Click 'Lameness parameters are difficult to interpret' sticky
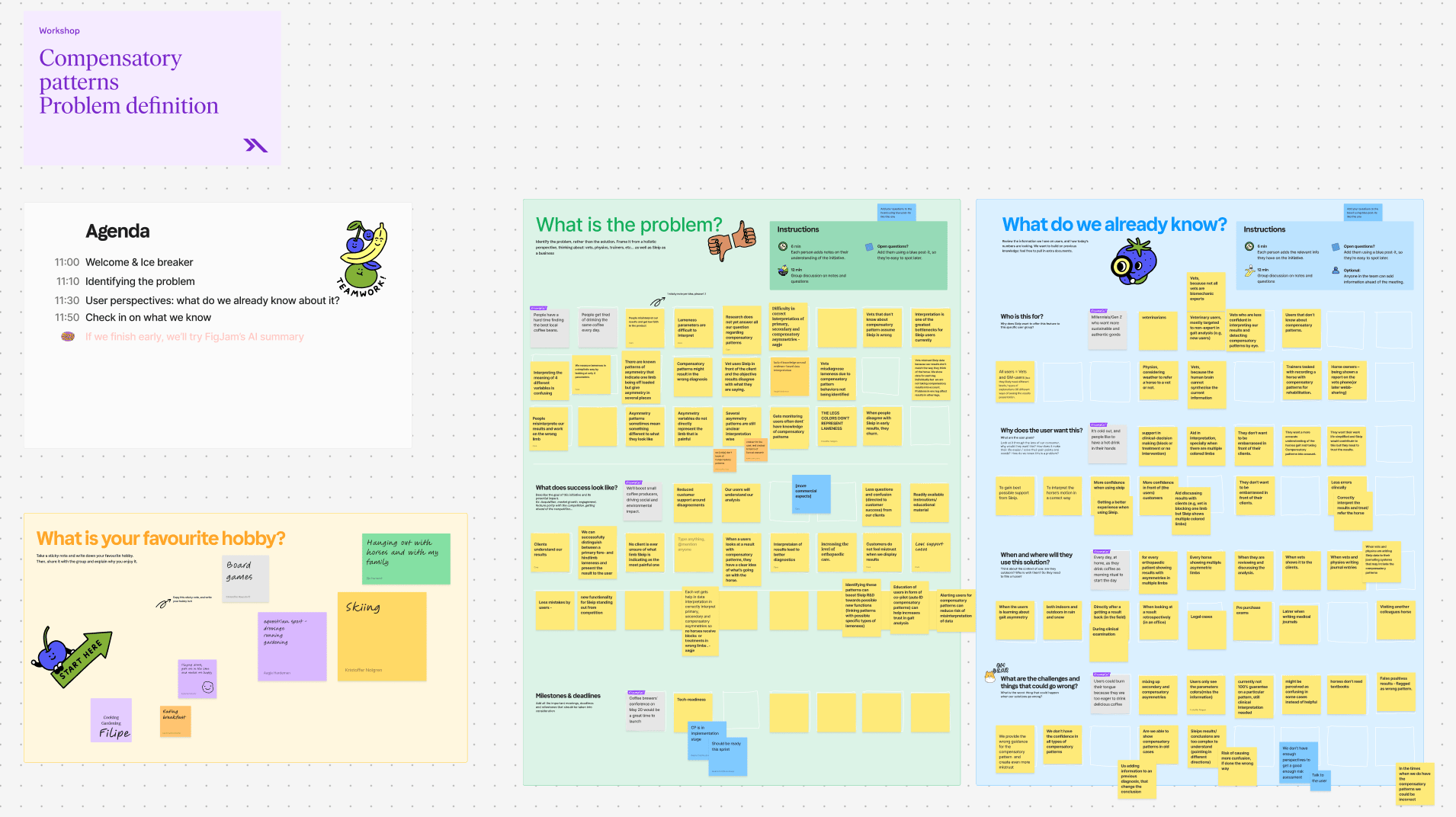1456x817 pixels. click(693, 328)
